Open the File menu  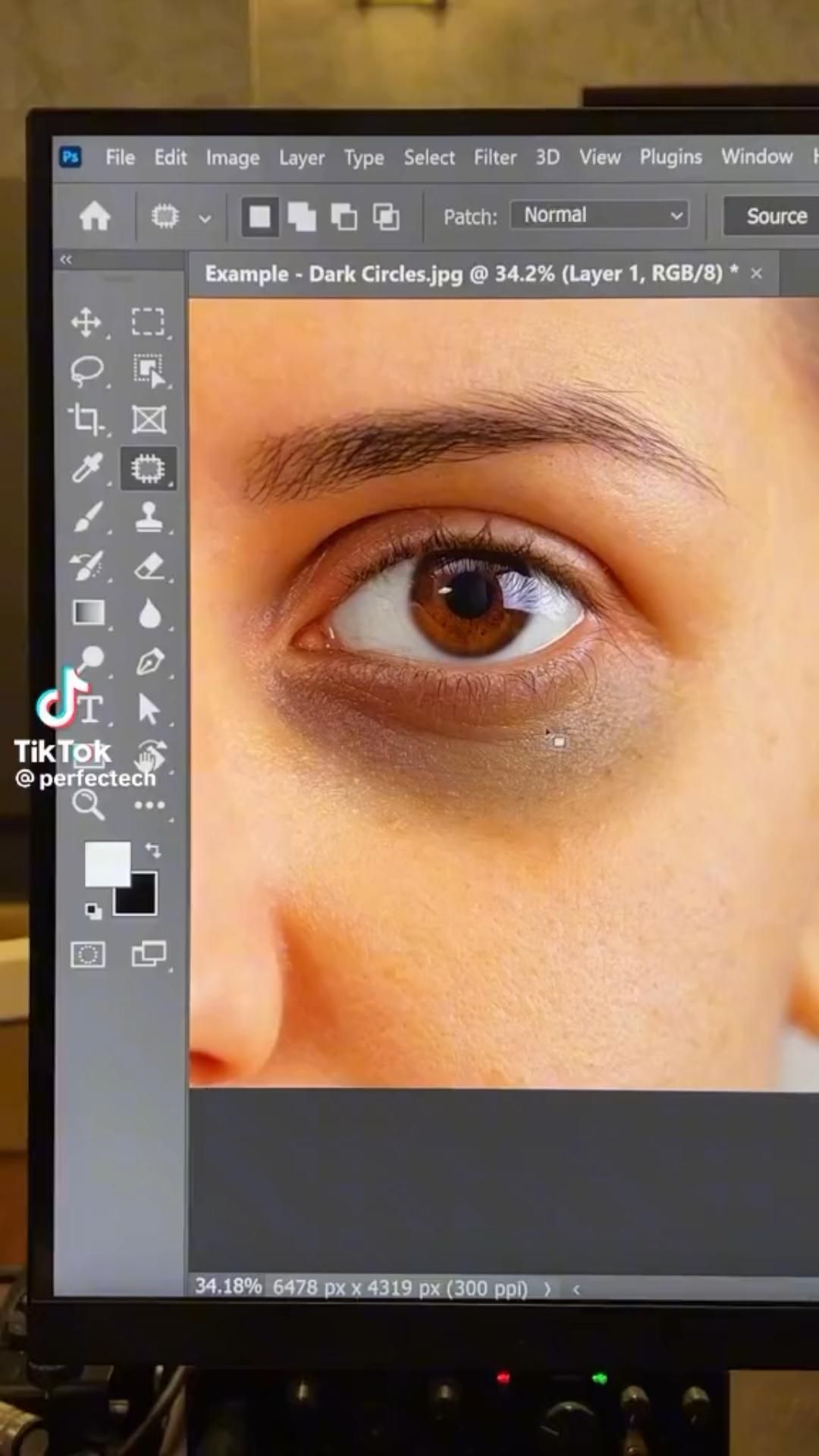(120, 157)
